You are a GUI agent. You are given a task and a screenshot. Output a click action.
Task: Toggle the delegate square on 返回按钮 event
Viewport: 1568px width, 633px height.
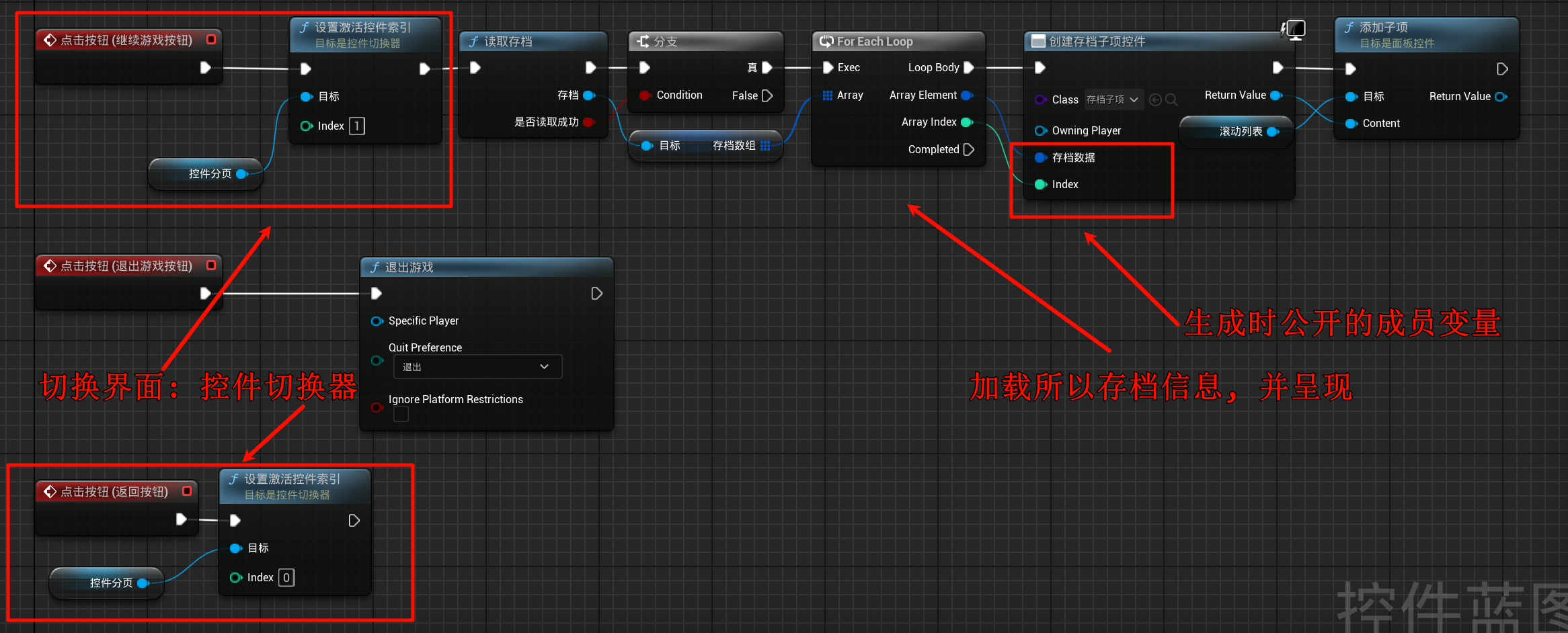(x=187, y=491)
